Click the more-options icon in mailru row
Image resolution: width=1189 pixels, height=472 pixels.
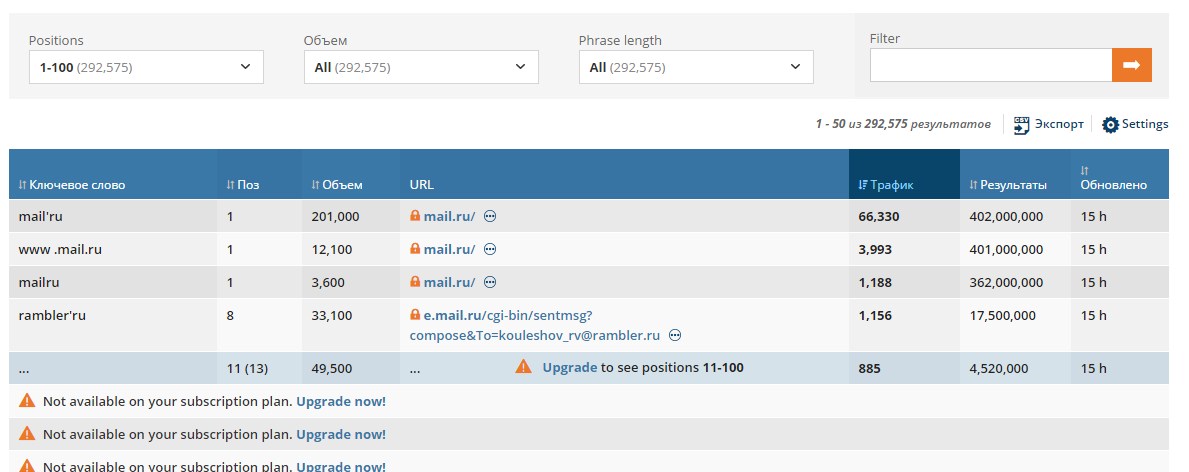(491, 282)
